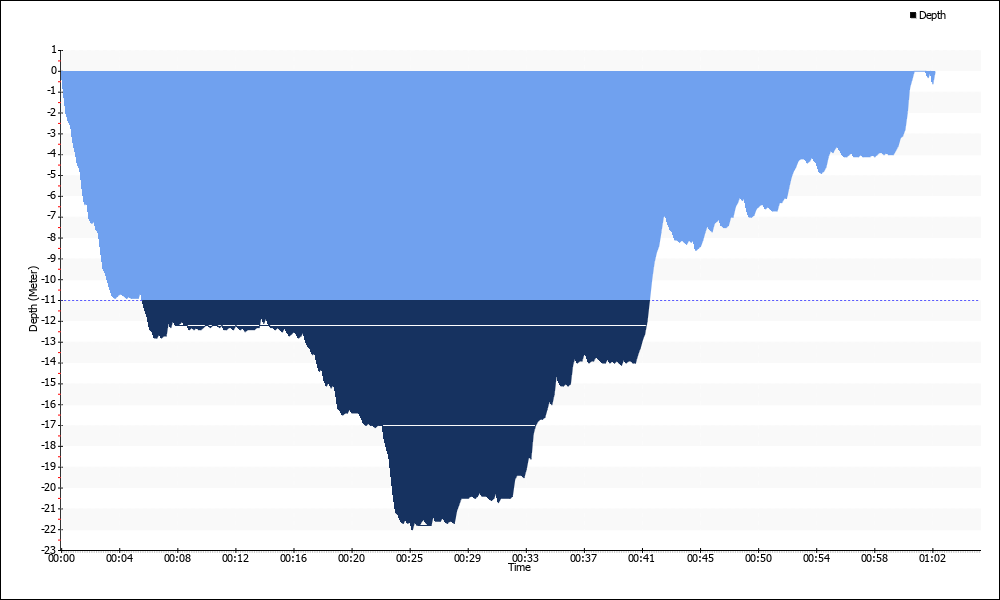Click the 00:50 time axis label

coord(758,559)
